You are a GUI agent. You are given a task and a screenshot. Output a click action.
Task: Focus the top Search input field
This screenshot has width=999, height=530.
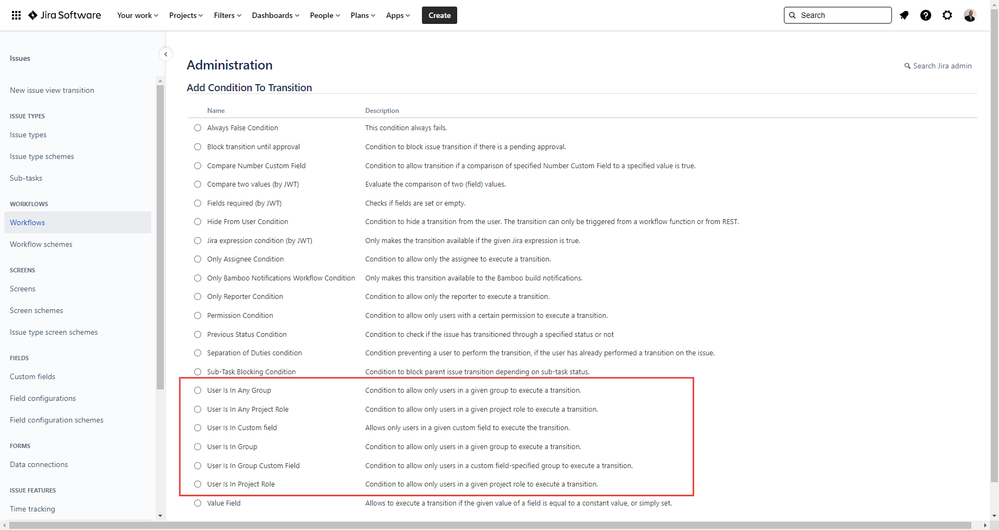pyautogui.click(x=837, y=15)
